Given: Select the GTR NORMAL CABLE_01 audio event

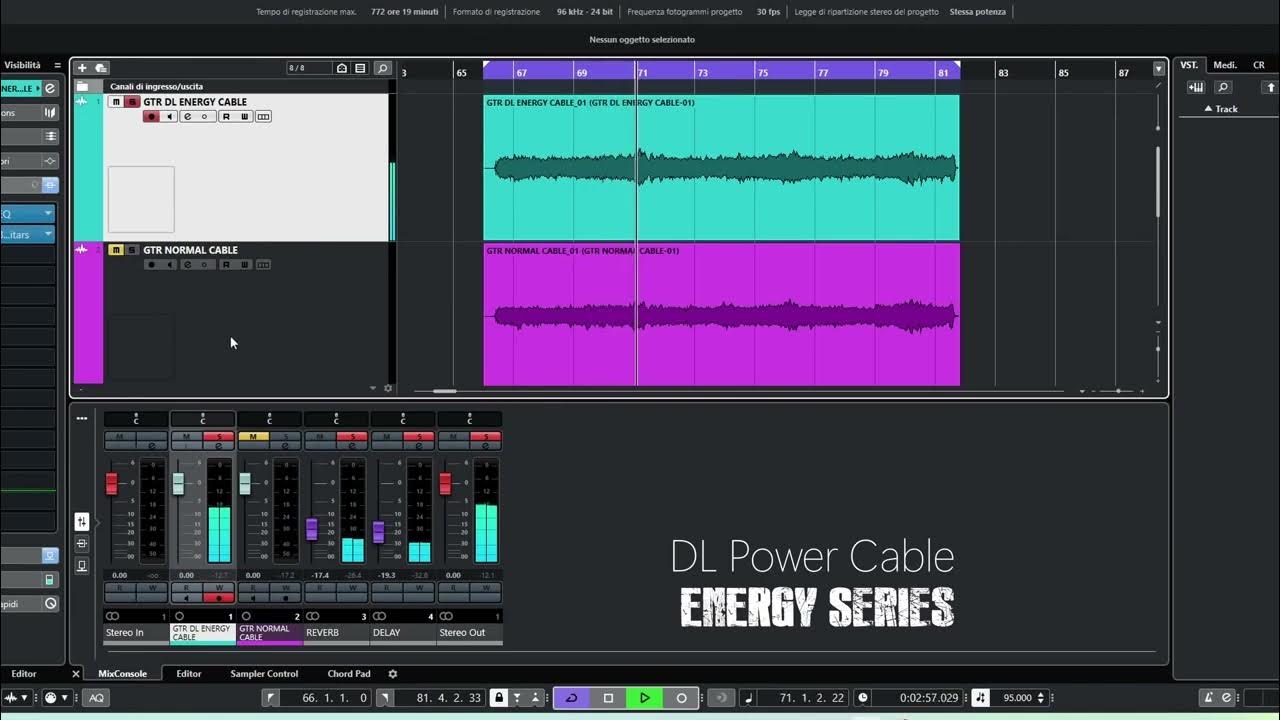Looking at the screenshot, I should [721, 314].
